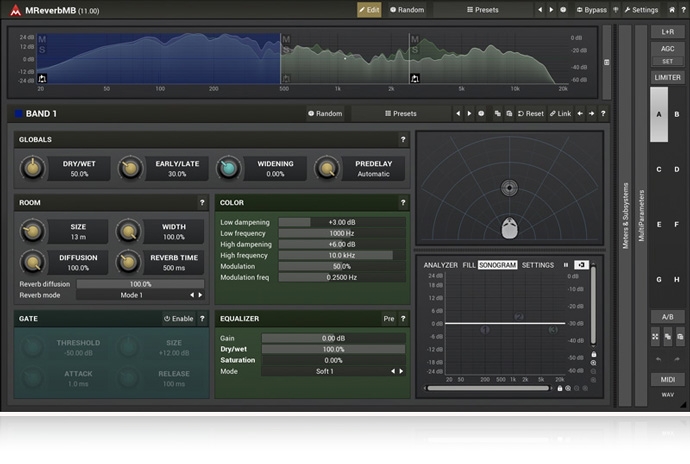The image size is (690, 464).
Task: Pause the analyzer display
Action: point(566,265)
